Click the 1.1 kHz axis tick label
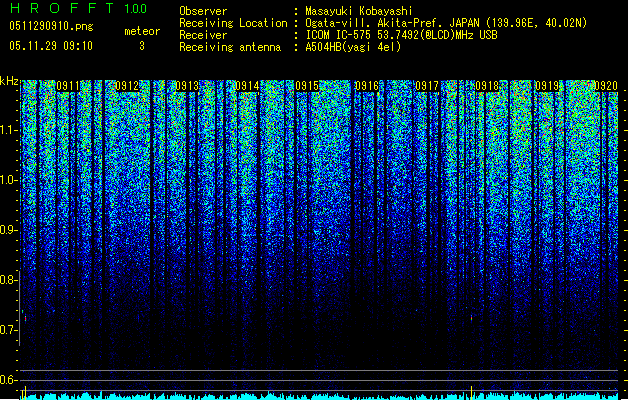This screenshot has width=629, height=400. 9,130
